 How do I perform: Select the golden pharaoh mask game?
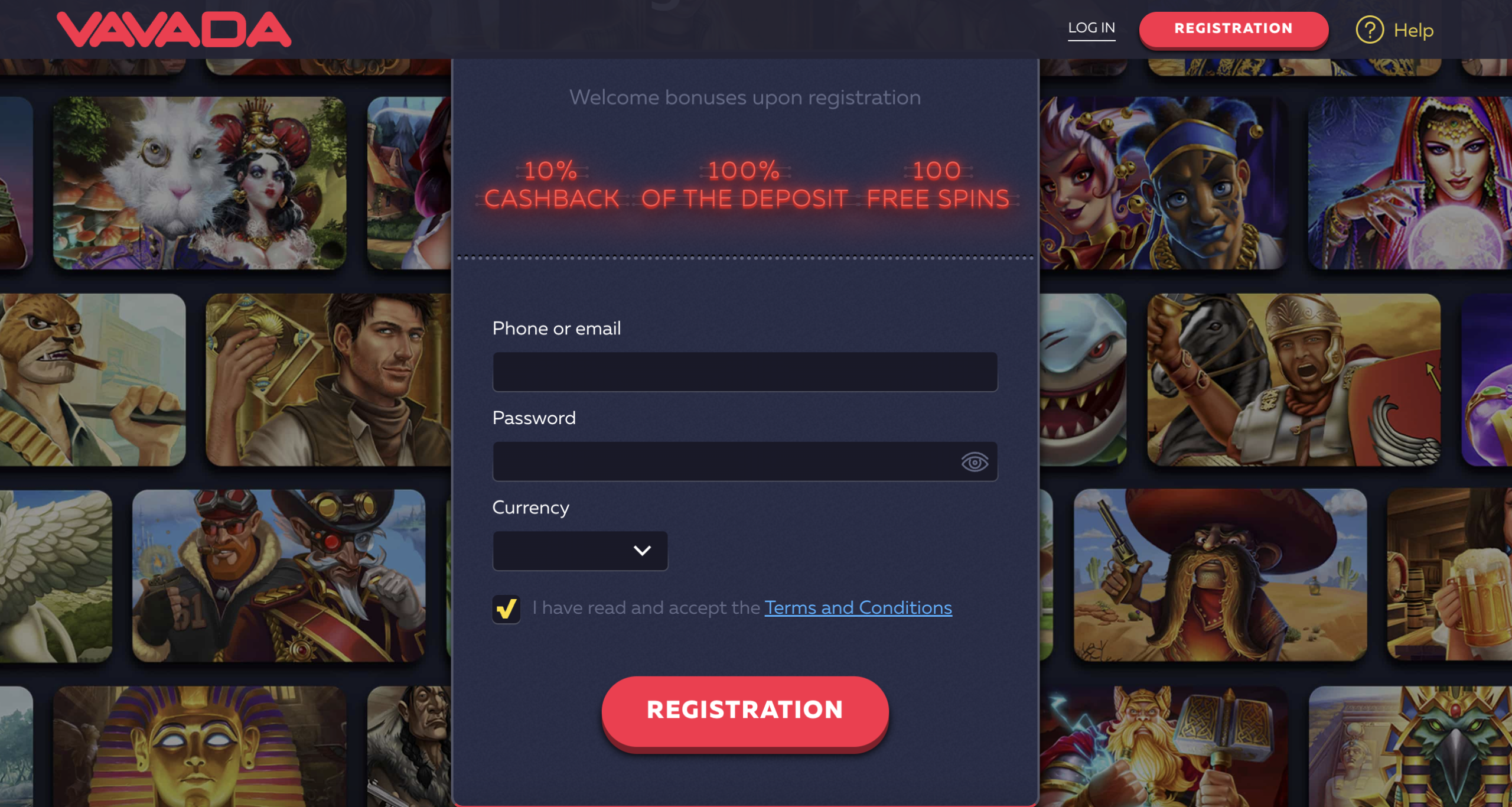tap(200, 747)
